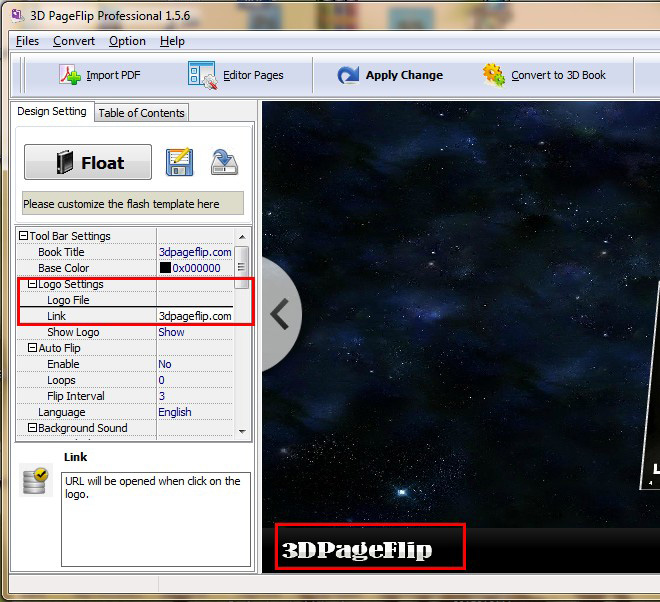Select the Show Logo property label
The width and height of the screenshot is (660, 602).
(73, 332)
